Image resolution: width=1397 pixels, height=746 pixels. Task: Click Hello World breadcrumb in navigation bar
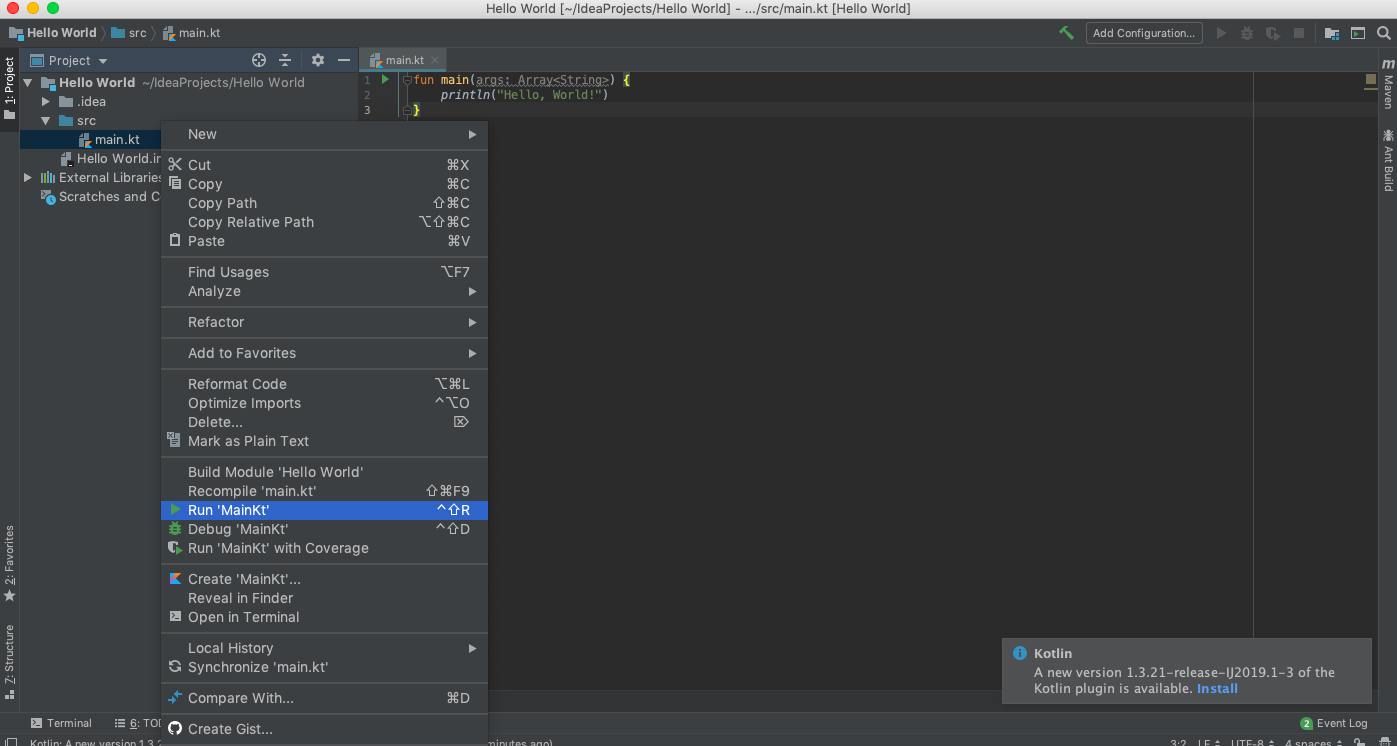(53, 33)
